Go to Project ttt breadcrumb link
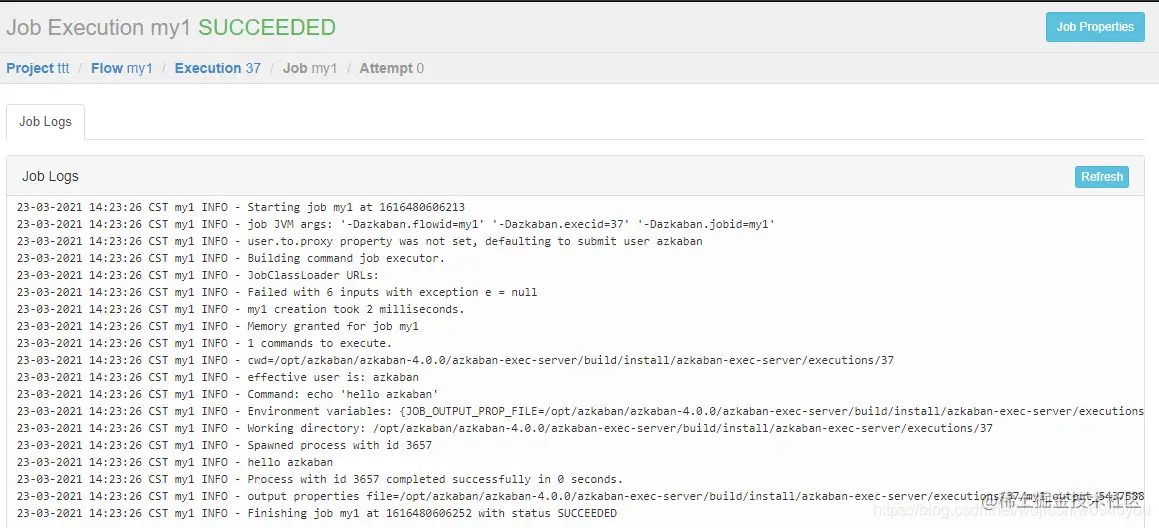1159x528 pixels. click(38, 68)
